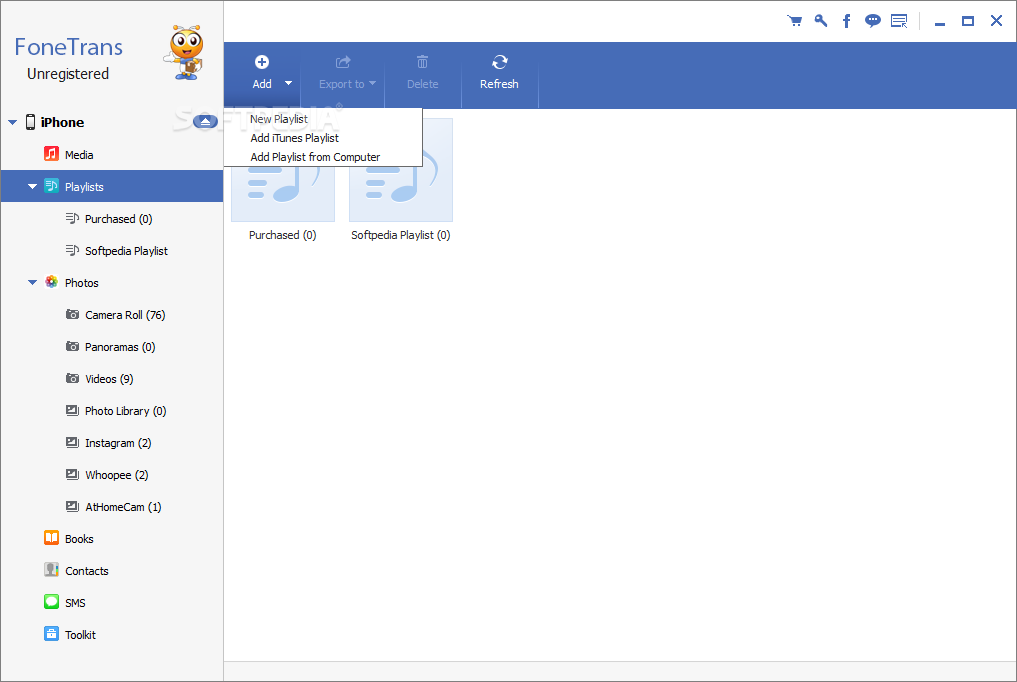Image resolution: width=1017 pixels, height=682 pixels.
Task: Click the FoneTrans title text
Action: pos(69,47)
